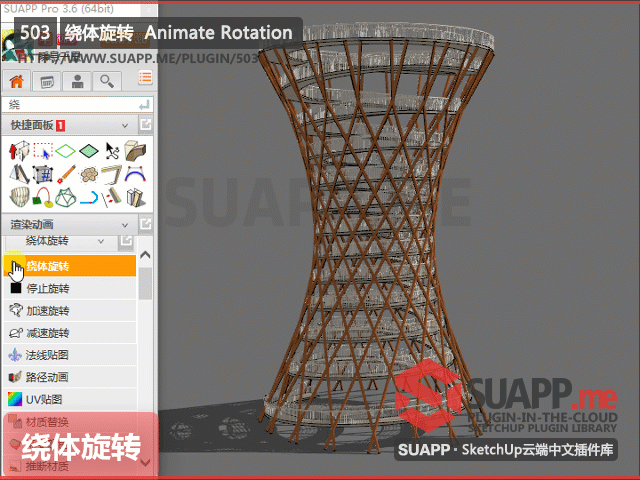Select the triangular mirror tool icon

[x=19, y=174]
